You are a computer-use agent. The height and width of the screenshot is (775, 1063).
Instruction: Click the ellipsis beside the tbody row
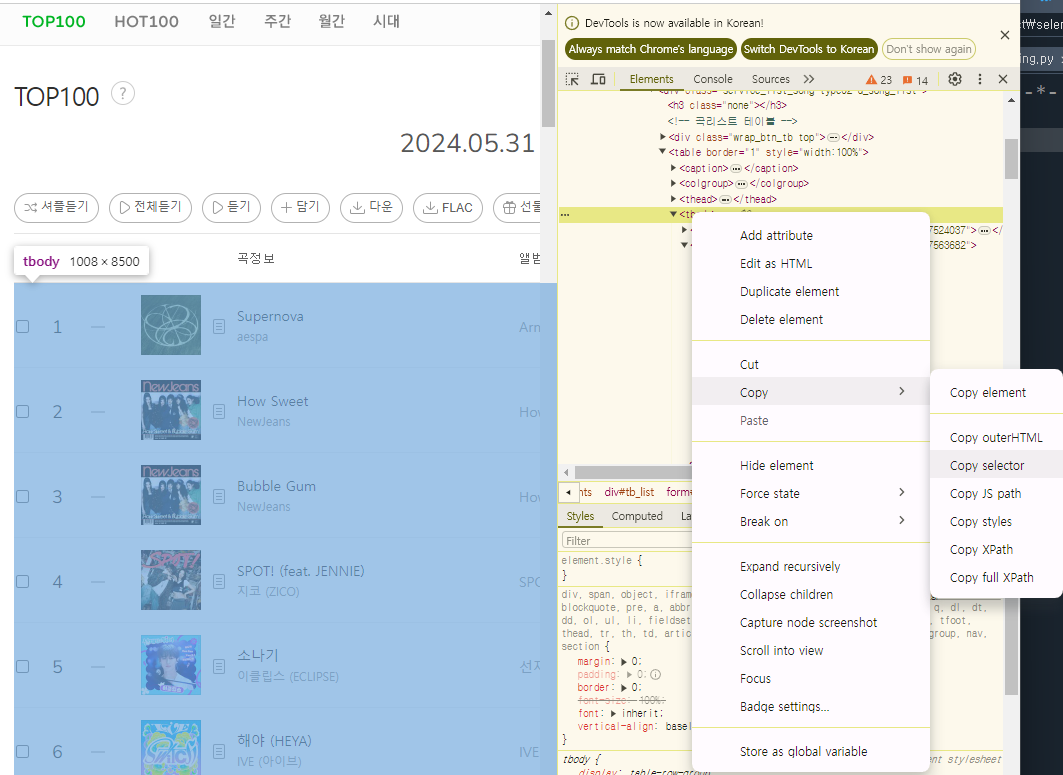pos(565,215)
